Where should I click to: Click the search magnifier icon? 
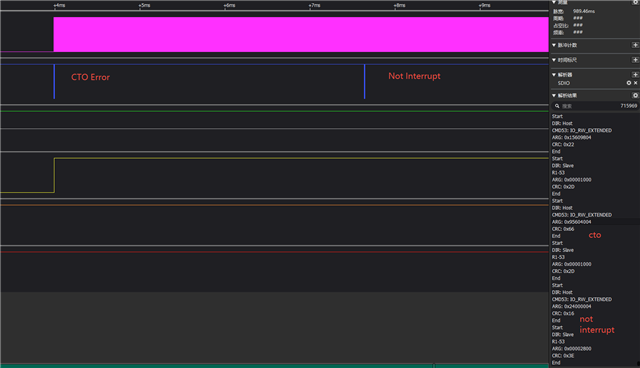pos(557,106)
